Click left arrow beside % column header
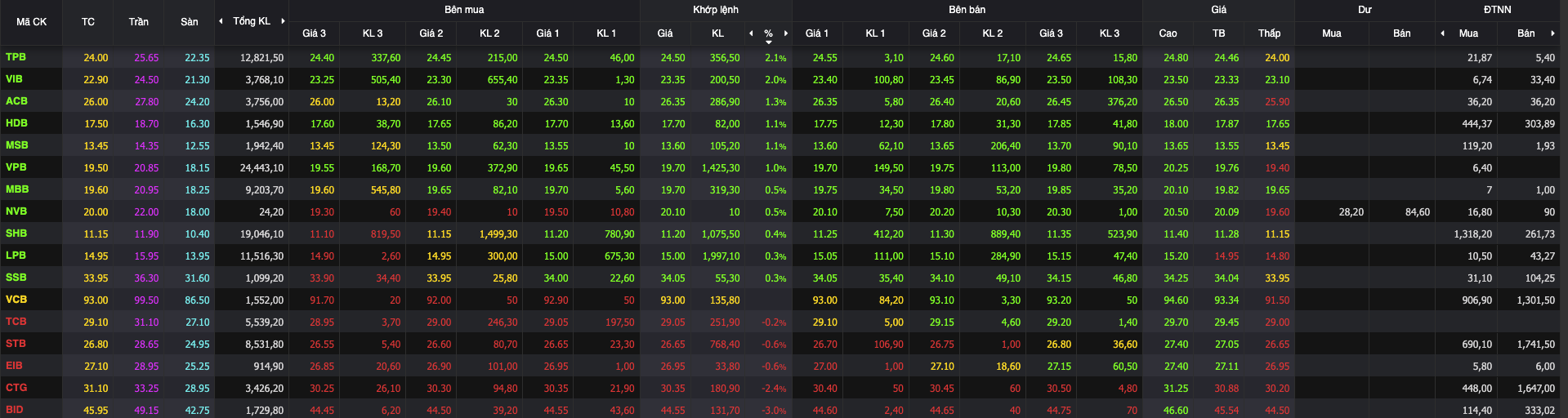The width and height of the screenshot is (1568, 418). (x=751, y=33)
